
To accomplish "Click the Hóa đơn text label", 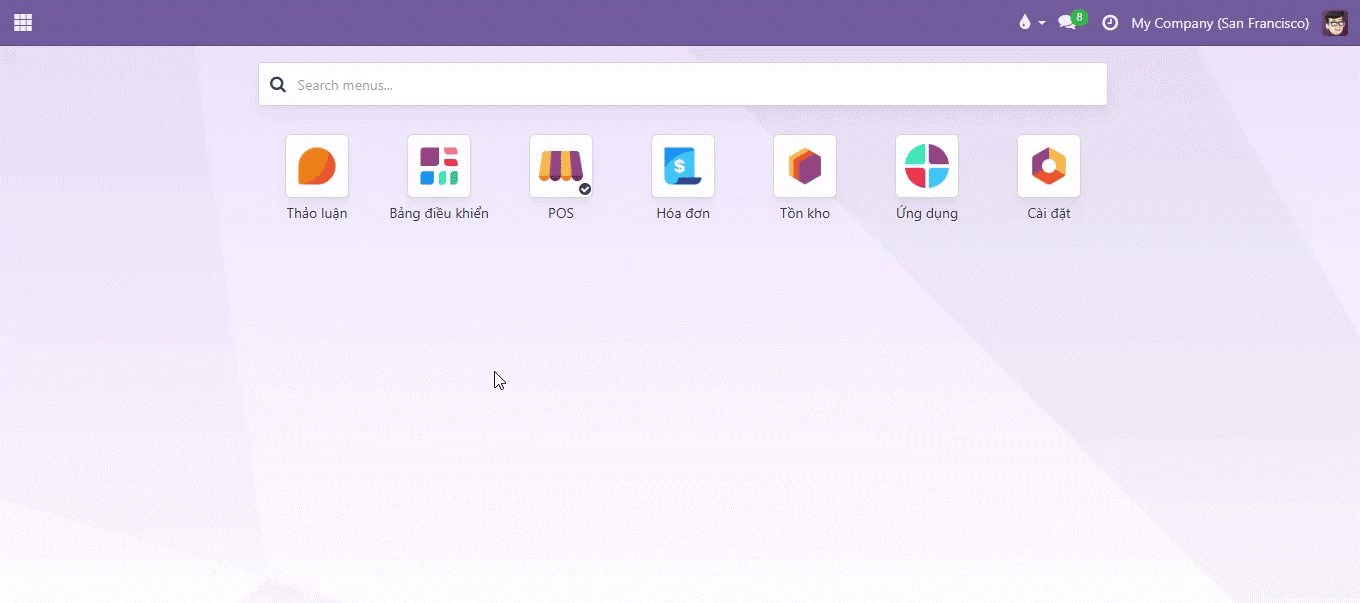I will tap(683, 213).
